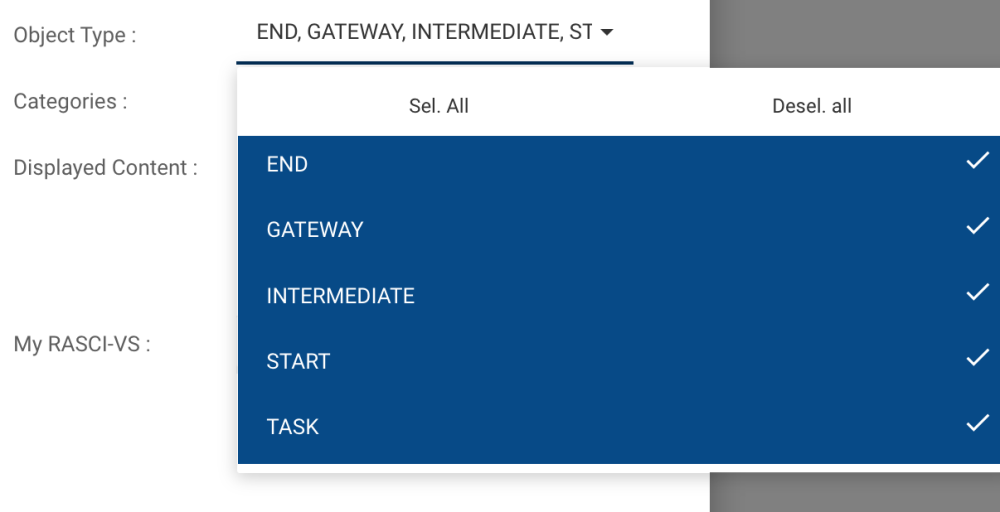Click the checkmark next to END
Image resolution: width=1000 pixels, height=512 pixels.
click(x=977, y=161)
